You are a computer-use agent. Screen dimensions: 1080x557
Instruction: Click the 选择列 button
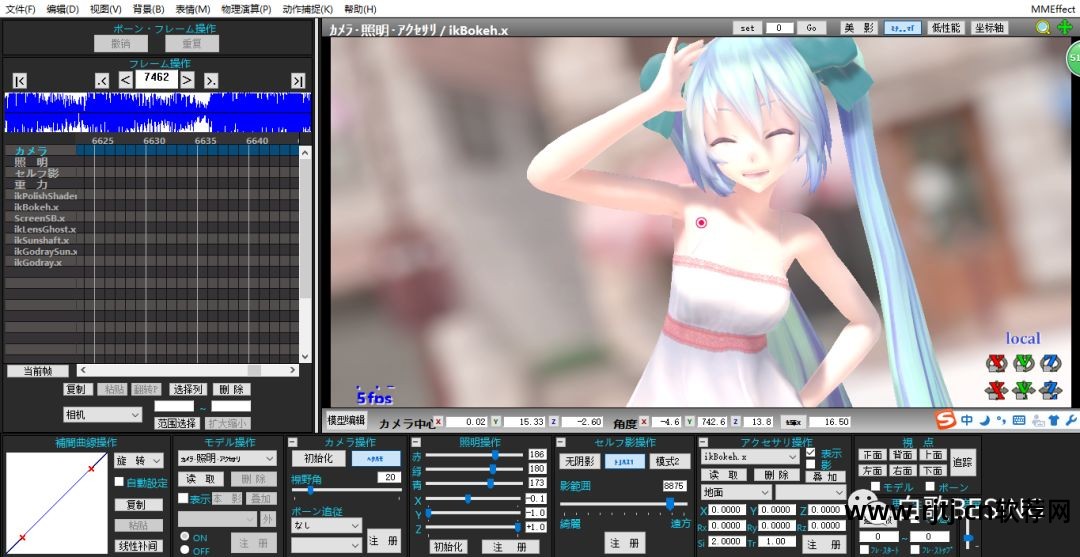188,390
